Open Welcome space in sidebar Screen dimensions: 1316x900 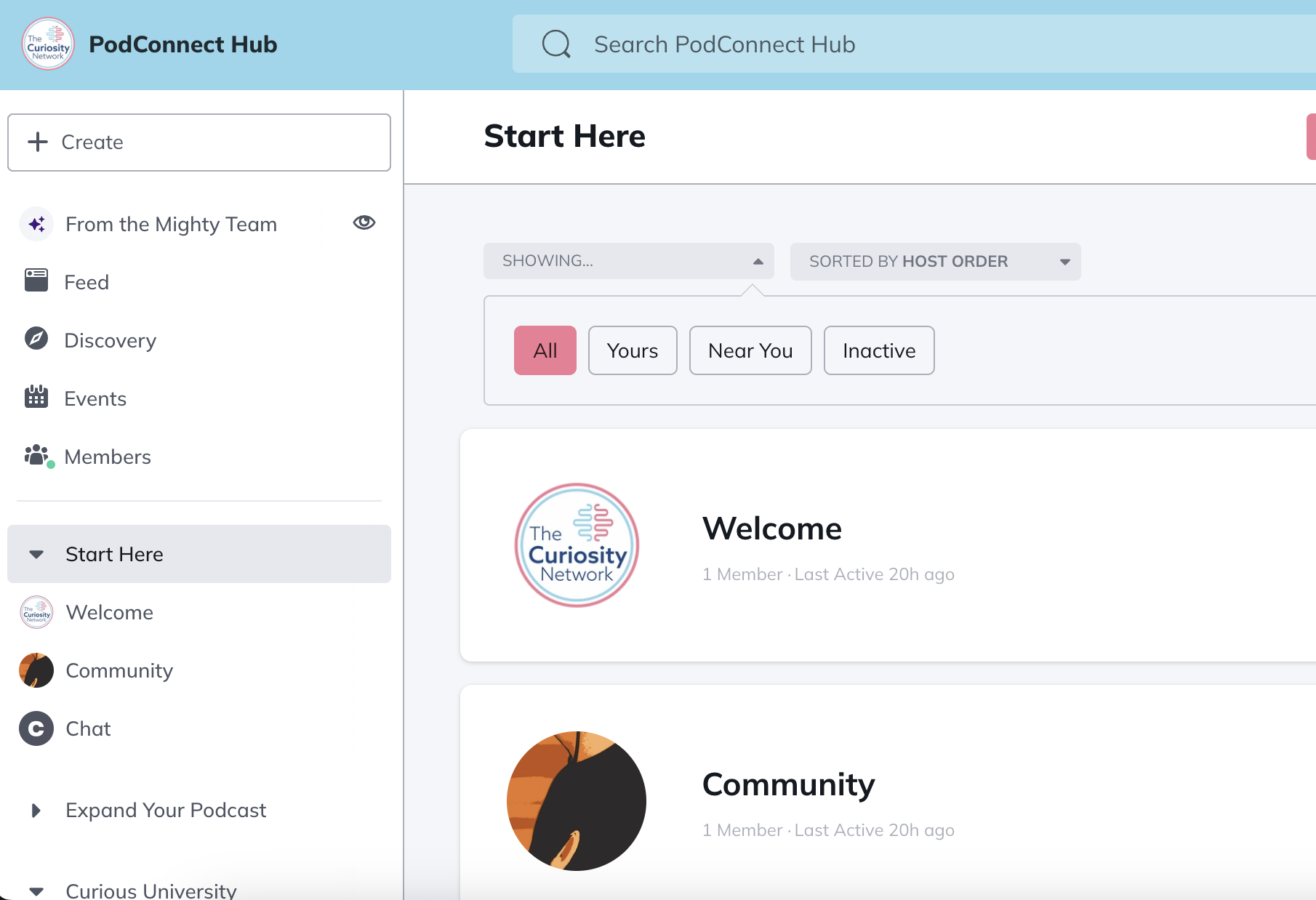(x=110, y=612)
